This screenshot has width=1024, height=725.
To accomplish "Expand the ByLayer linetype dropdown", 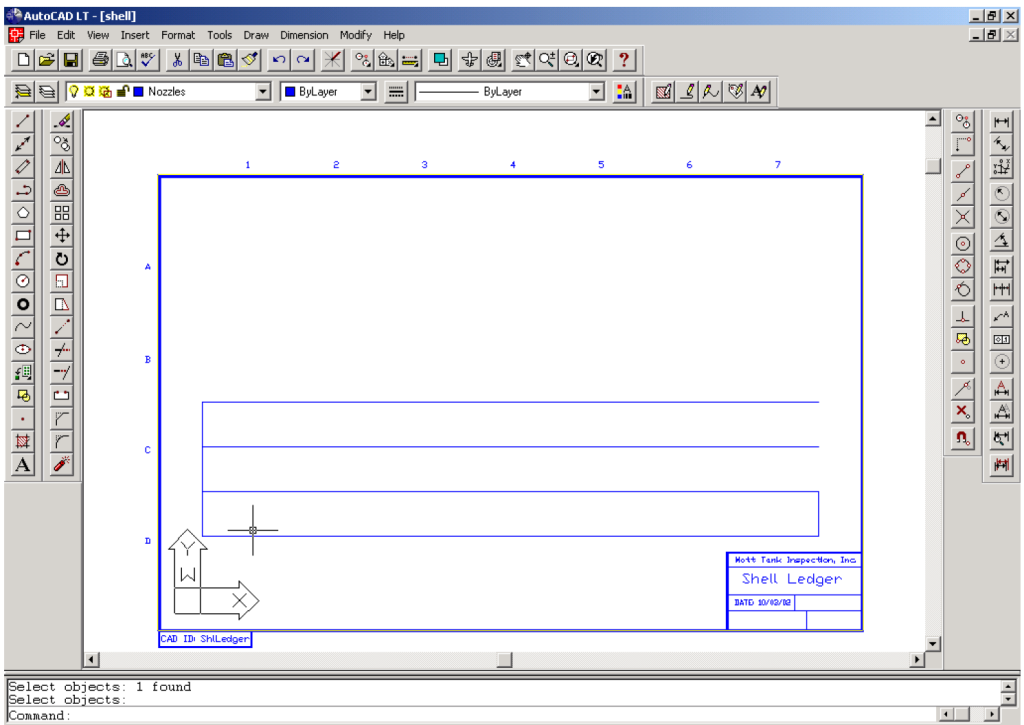I will [x=597, y=91].
